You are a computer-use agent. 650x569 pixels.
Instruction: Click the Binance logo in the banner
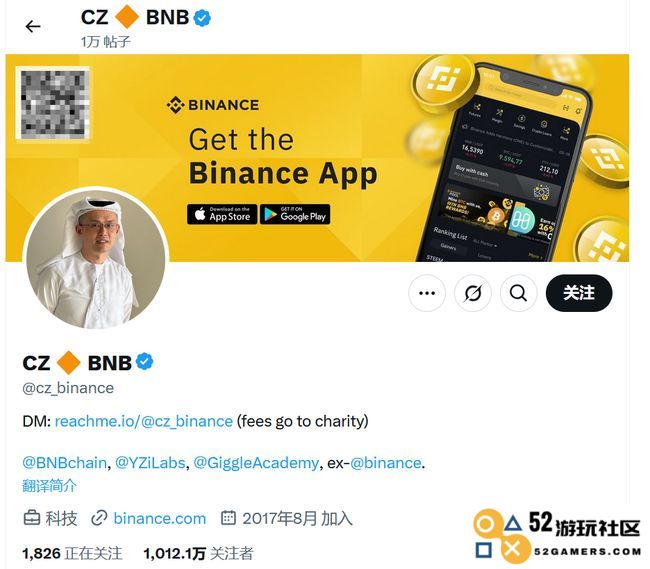click(213, 105)
